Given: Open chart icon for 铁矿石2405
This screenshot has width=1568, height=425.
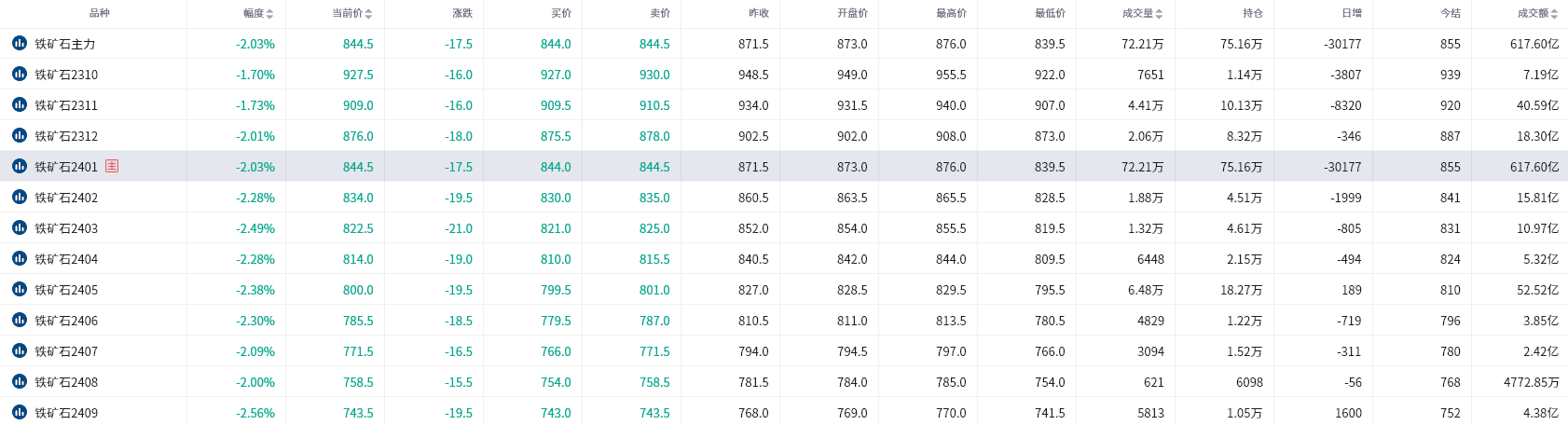Looking at the screenshot, I should (20, 289).
